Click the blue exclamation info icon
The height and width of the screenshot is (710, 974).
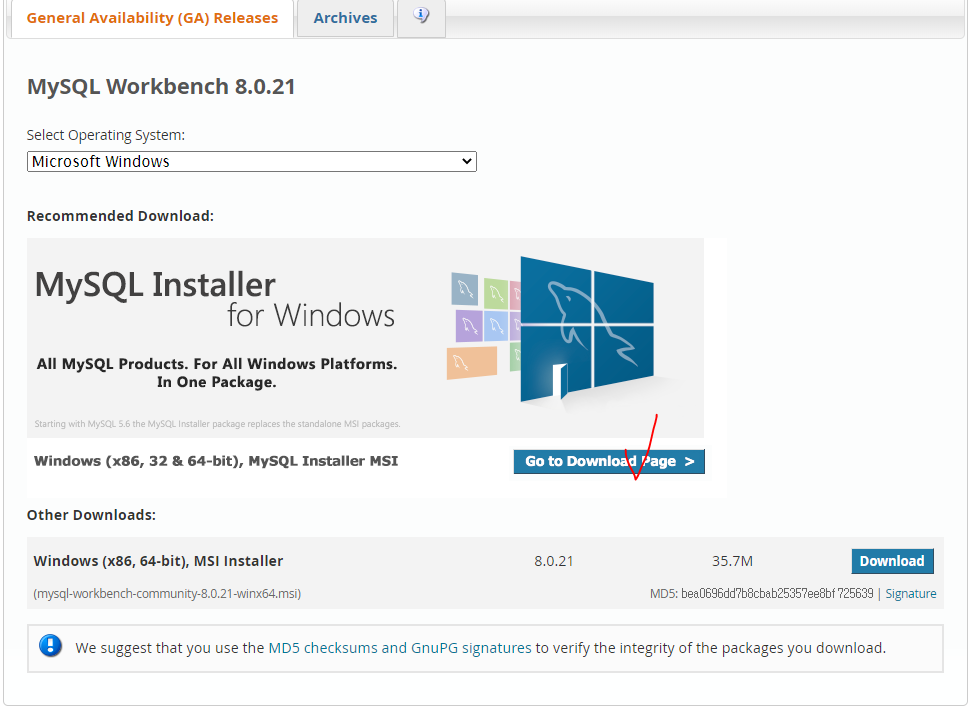[x=50, y=646]
